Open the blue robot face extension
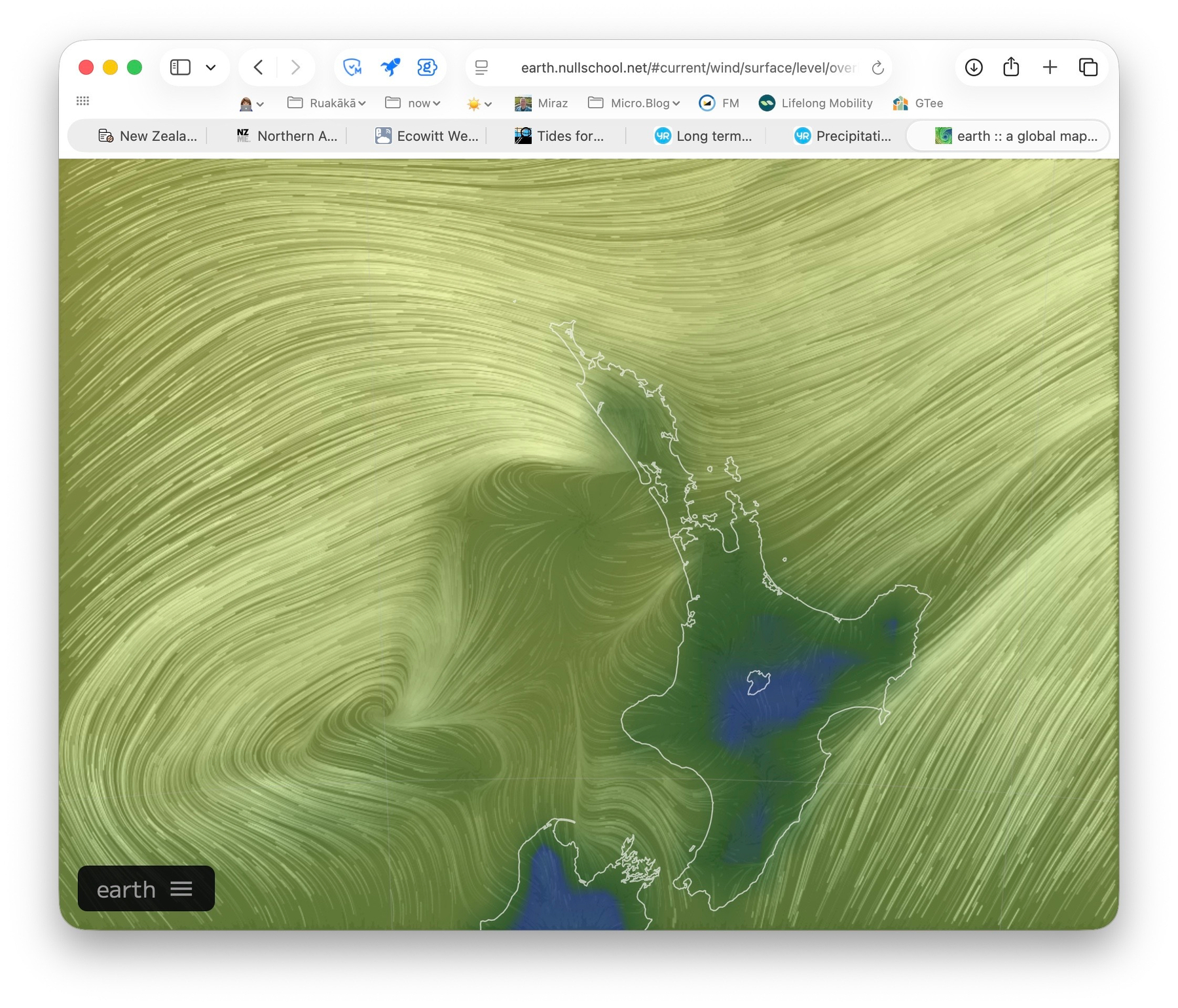Screen dimensions: 1178x1008 (427, 67)
